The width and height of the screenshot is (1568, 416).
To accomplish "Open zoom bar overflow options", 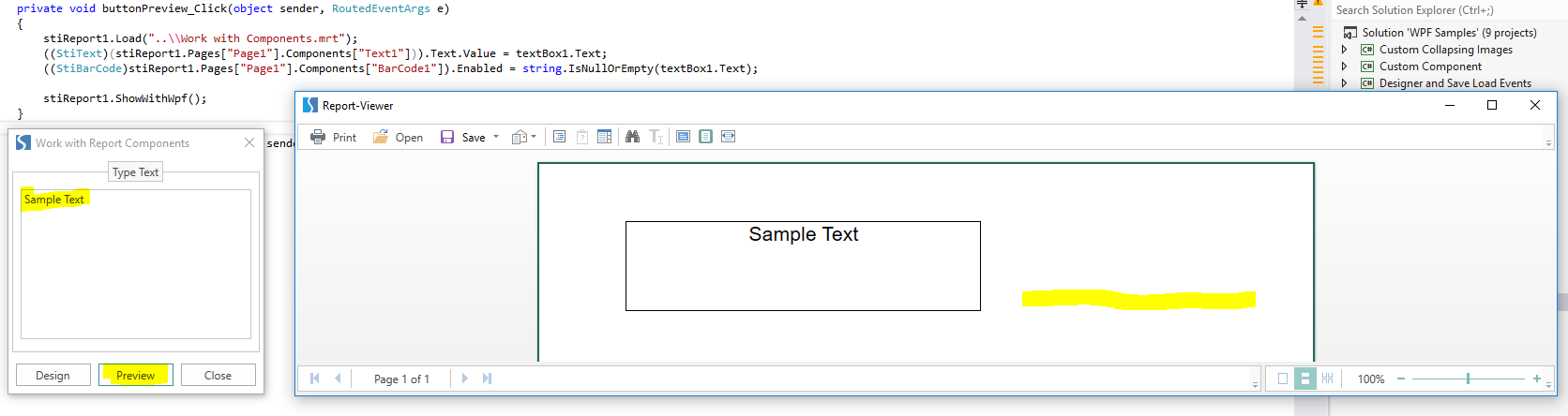I will pyautogui.click(x=1548, y=384).
